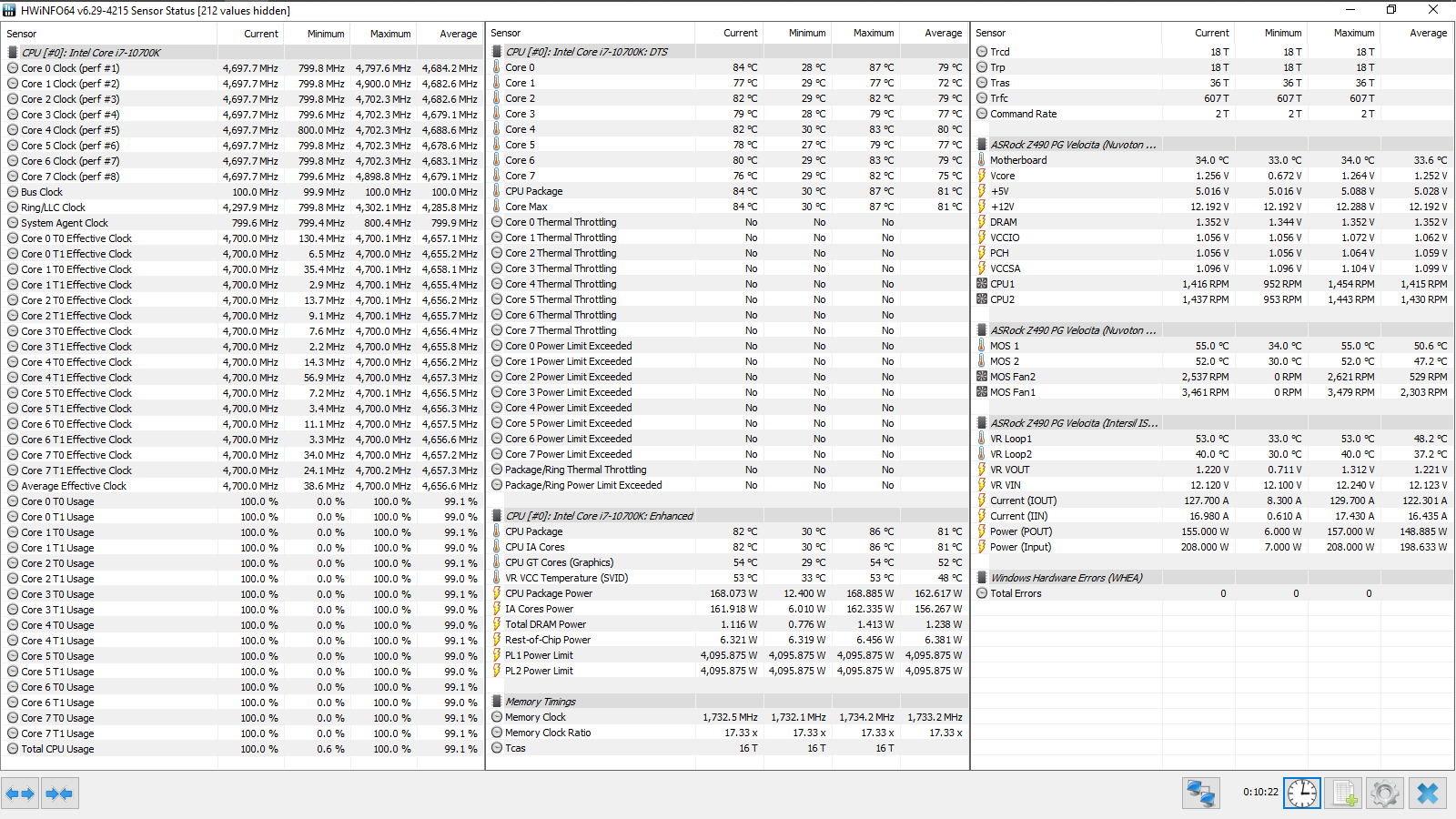This screenshot has width=1456, height=819.
Task: Click the 0:10:22 elapsed time label
Action: coord(1260,793)
